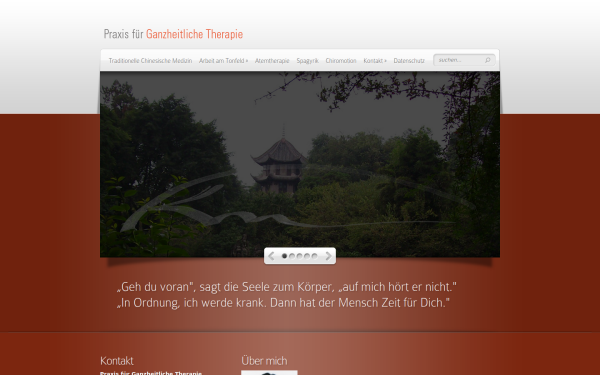This screenshot has width=600, height=375.
Task: Select the third slider dot
Action: click(300, 256)
